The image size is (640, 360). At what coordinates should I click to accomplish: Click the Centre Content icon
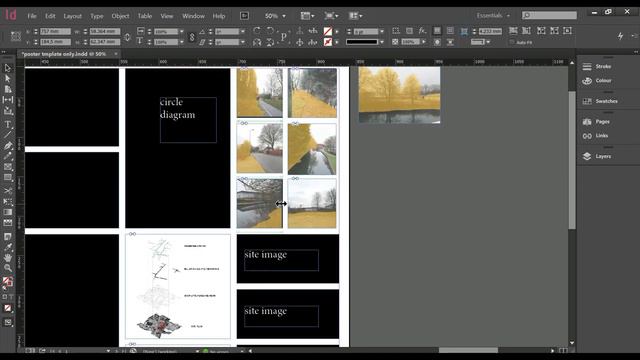[567, 31]
